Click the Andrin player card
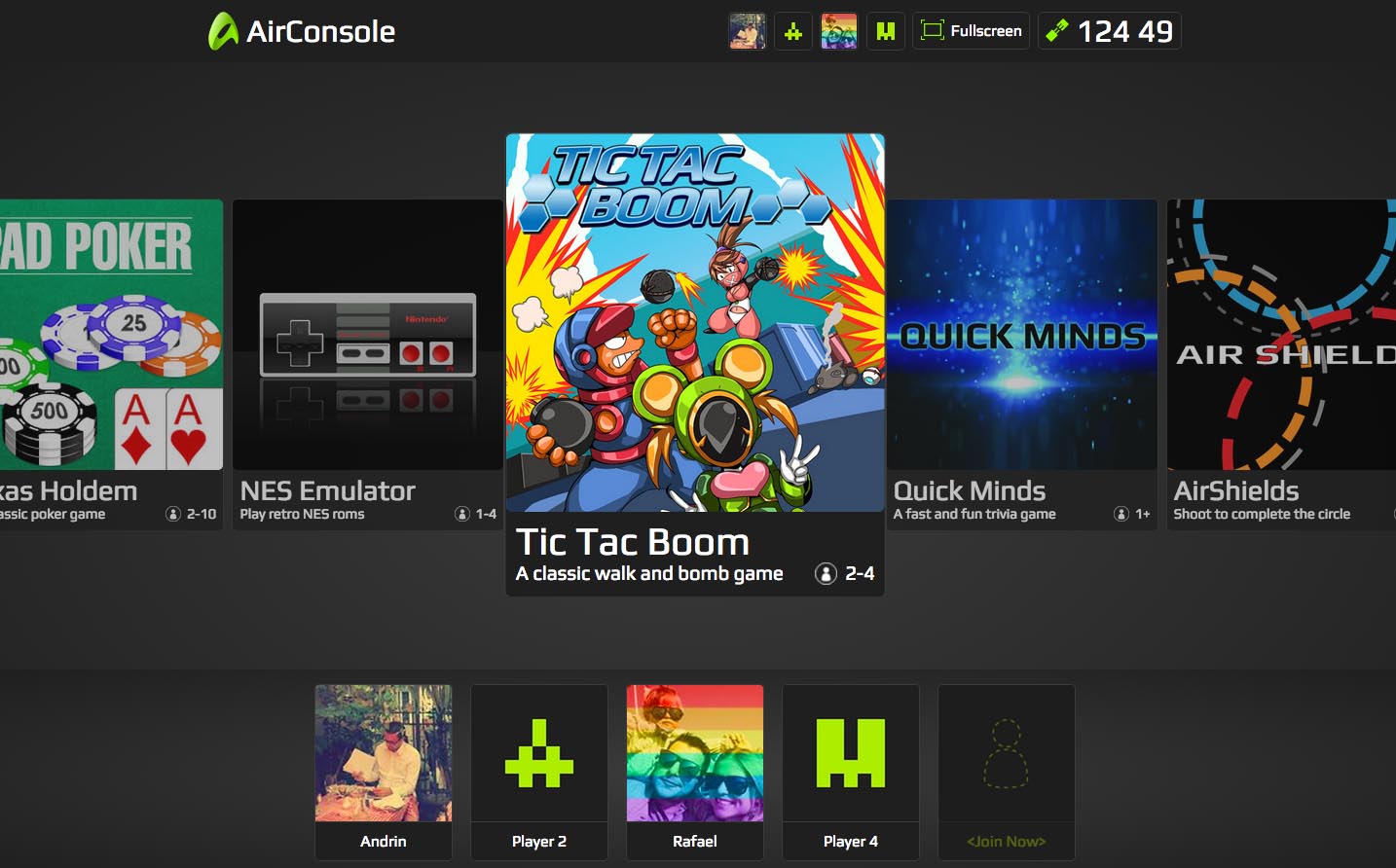Image resolution: width=1396 pixels, height=868 pixels. click(x=384, y=773)
